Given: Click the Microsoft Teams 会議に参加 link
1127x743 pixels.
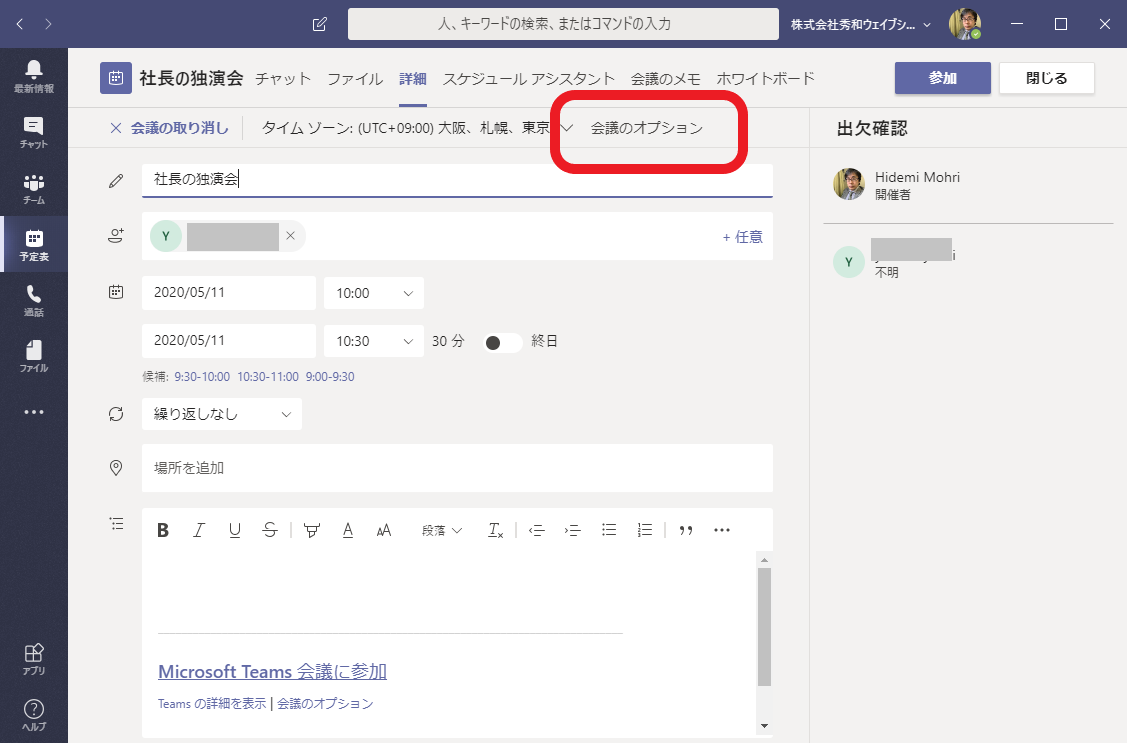Looking at the screenshot, I should coord(272,671).
